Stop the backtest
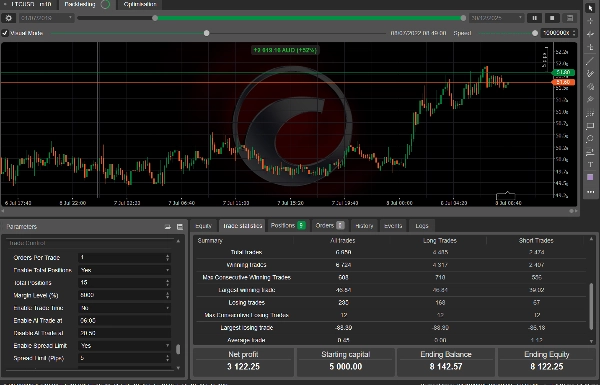600x385 pixels. [x=552, y=18]
